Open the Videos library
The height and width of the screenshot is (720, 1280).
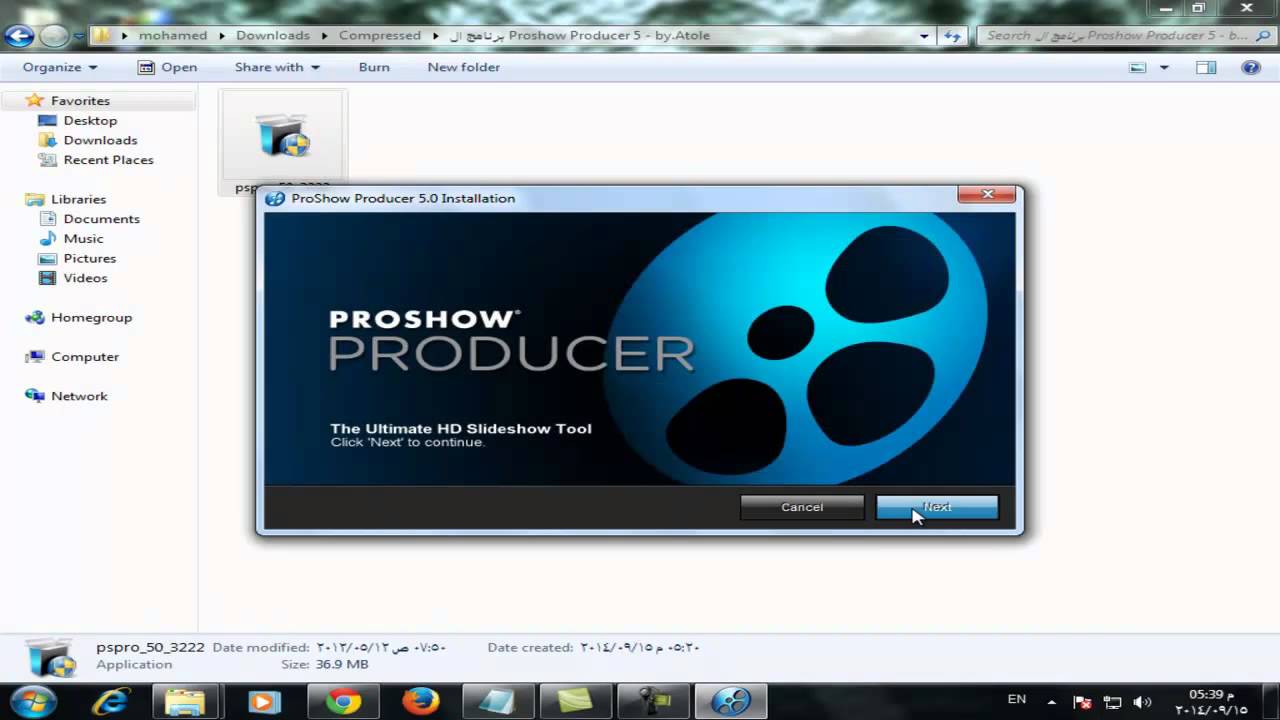(85, 278)
